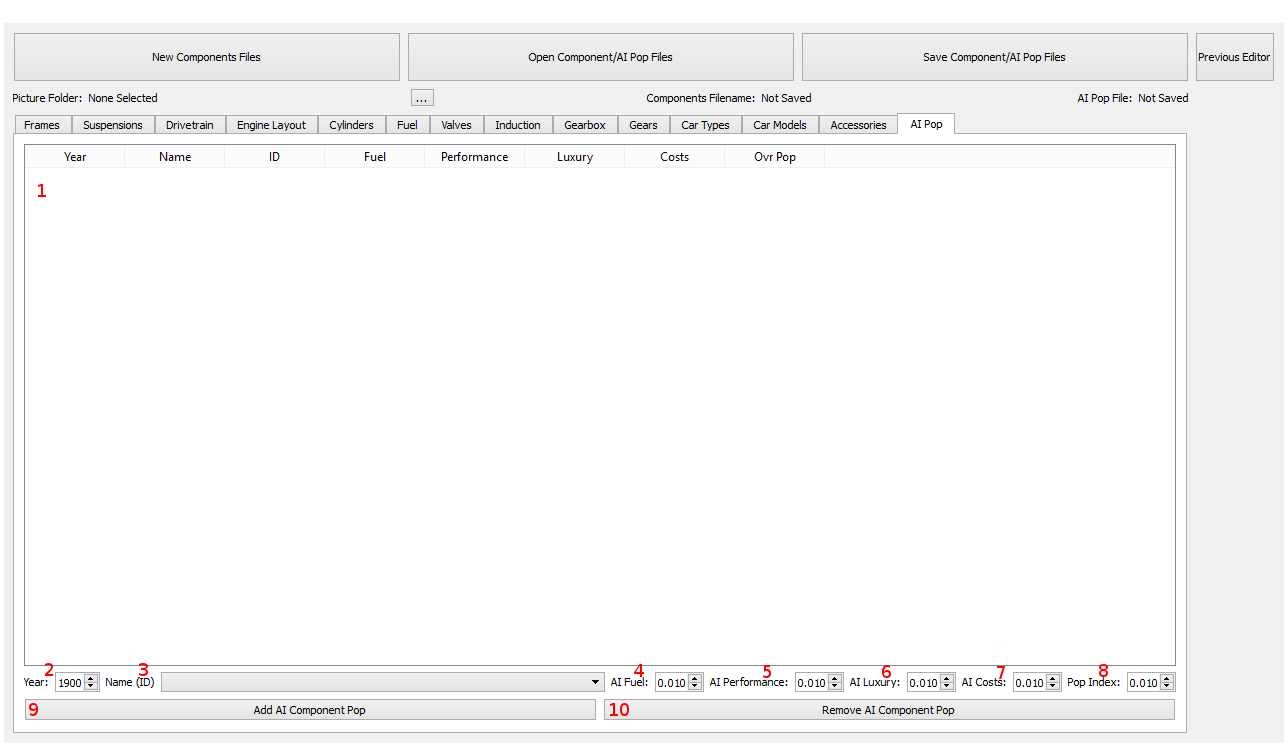
Task: Click into the AI Luxury value field
Action: click(924, 682)
